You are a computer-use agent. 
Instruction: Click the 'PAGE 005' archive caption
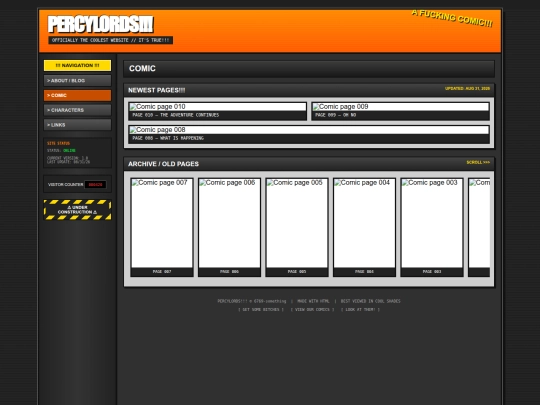coord(297,272)
